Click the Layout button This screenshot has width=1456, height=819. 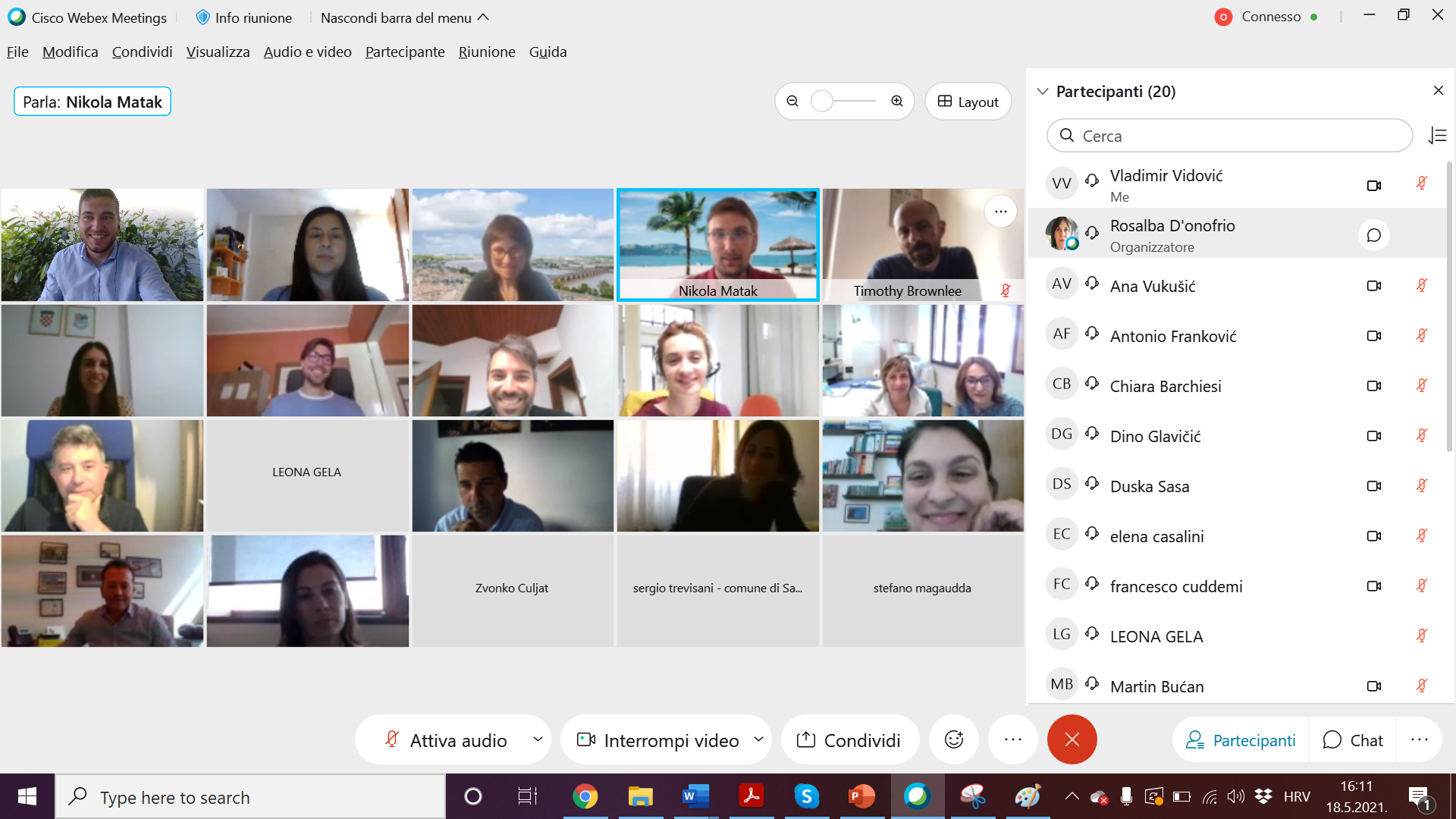pyautogui.click(x=968, y=102)
